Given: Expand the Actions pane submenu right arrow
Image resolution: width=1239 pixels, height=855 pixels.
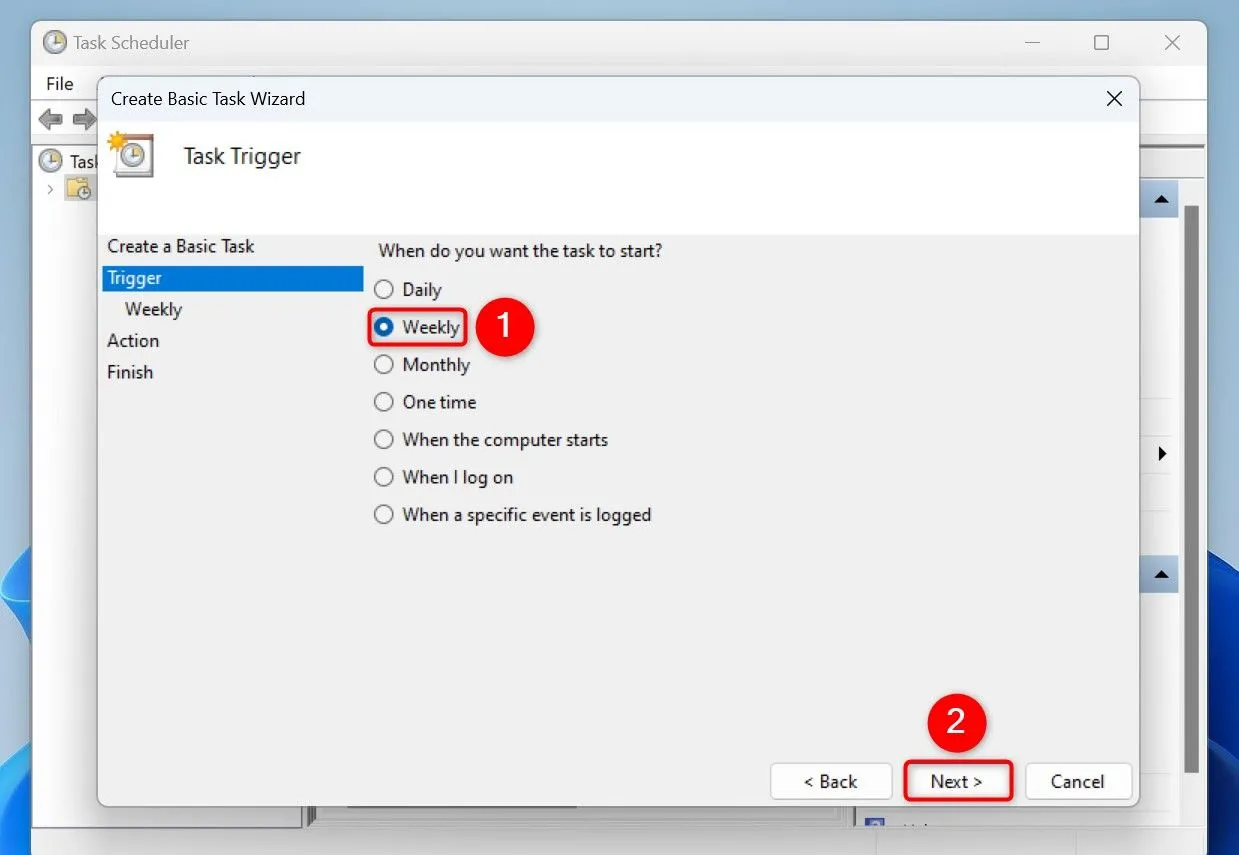Looking at the screenshot, I should (1162, 454).
